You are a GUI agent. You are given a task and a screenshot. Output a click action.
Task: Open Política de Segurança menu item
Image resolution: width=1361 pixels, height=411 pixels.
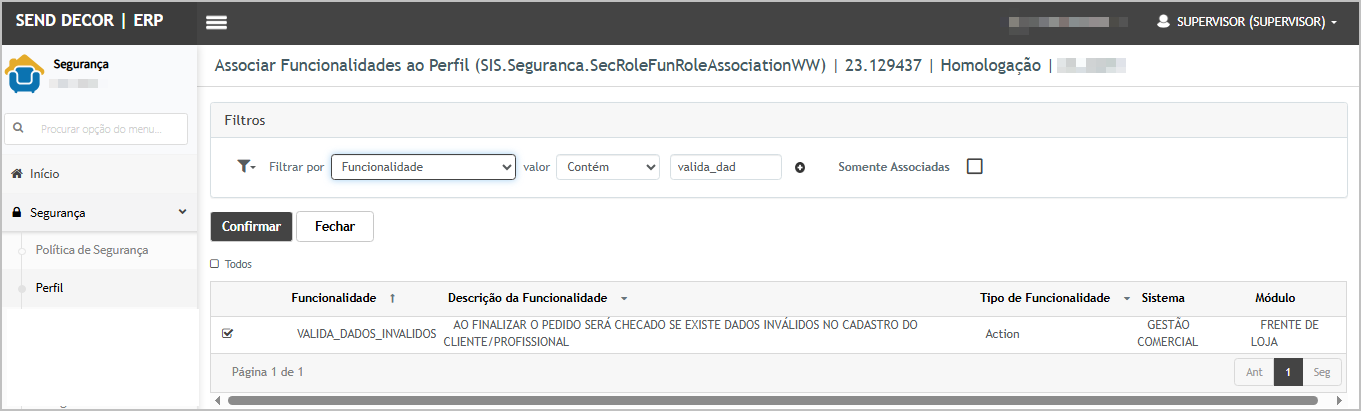(x=92, y=250)
